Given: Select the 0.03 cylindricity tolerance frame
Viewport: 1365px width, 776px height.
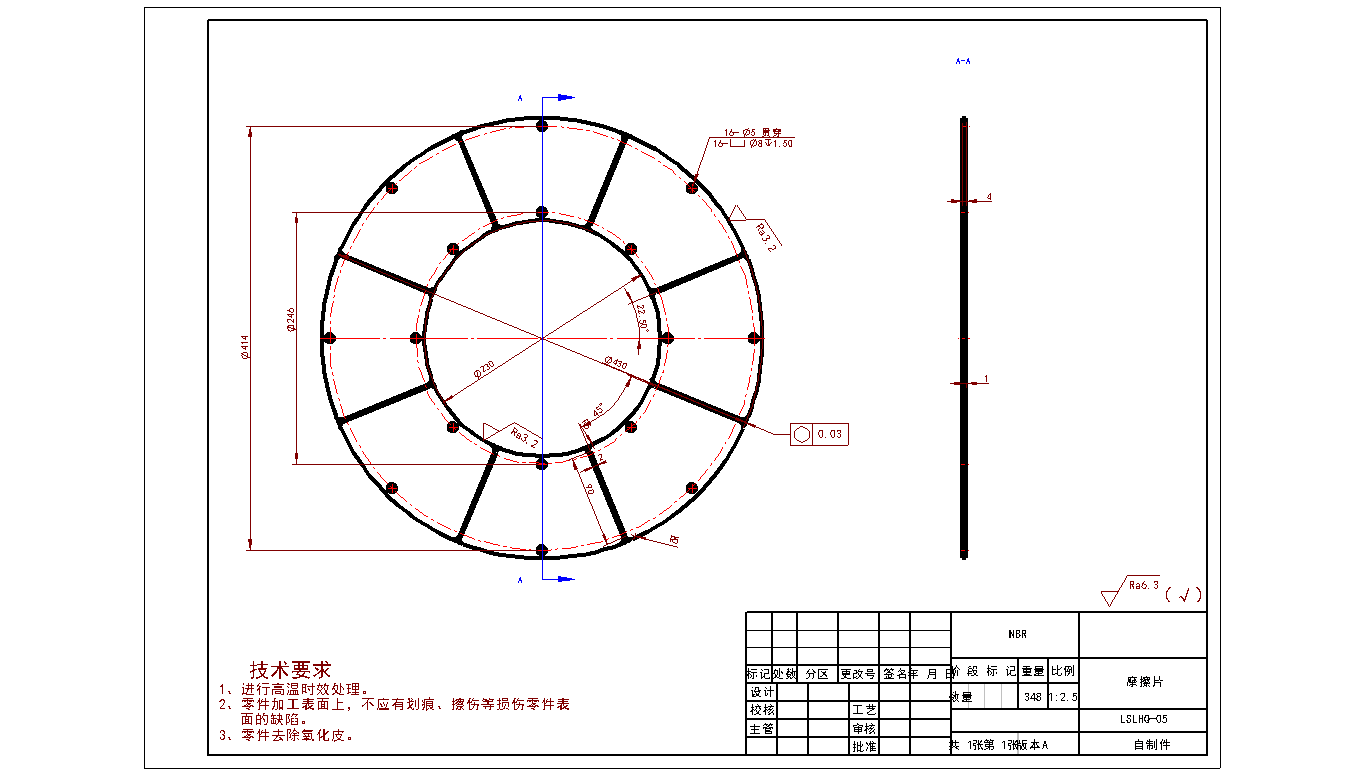Looking at the screenshot, I should (x=819, y=434).
